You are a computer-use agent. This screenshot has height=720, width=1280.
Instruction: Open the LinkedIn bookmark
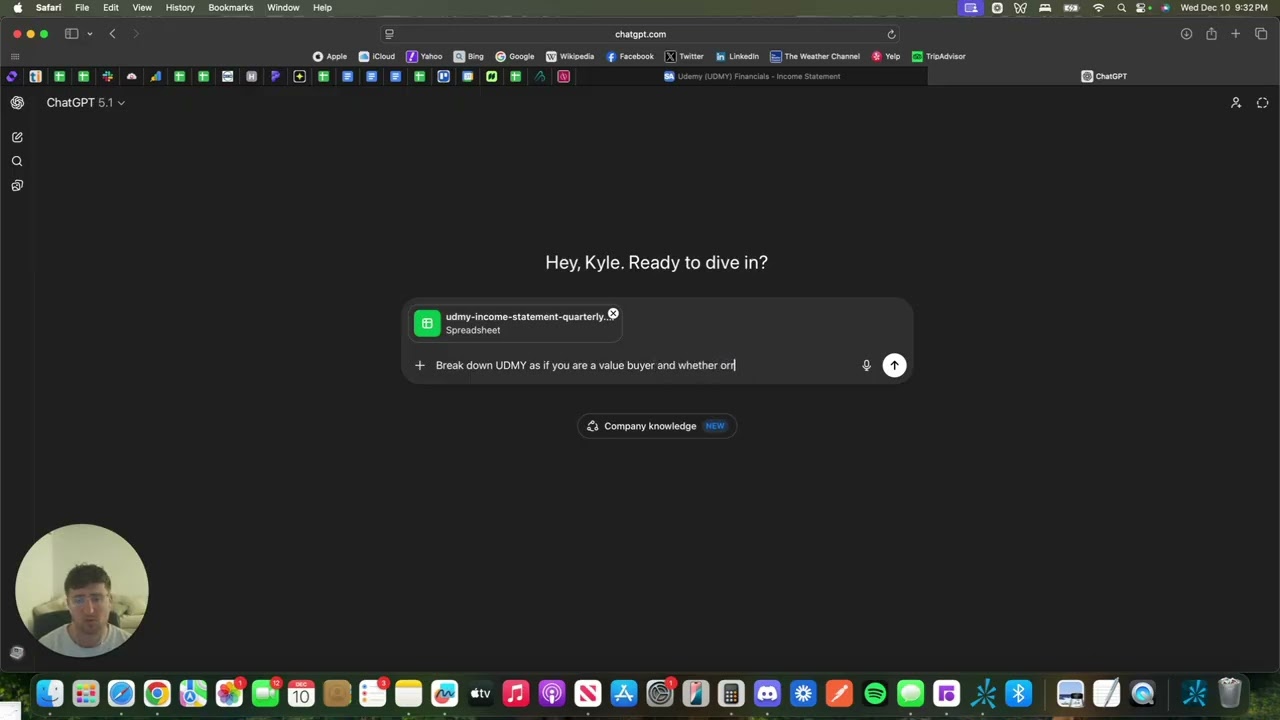[x=736, y=56]
